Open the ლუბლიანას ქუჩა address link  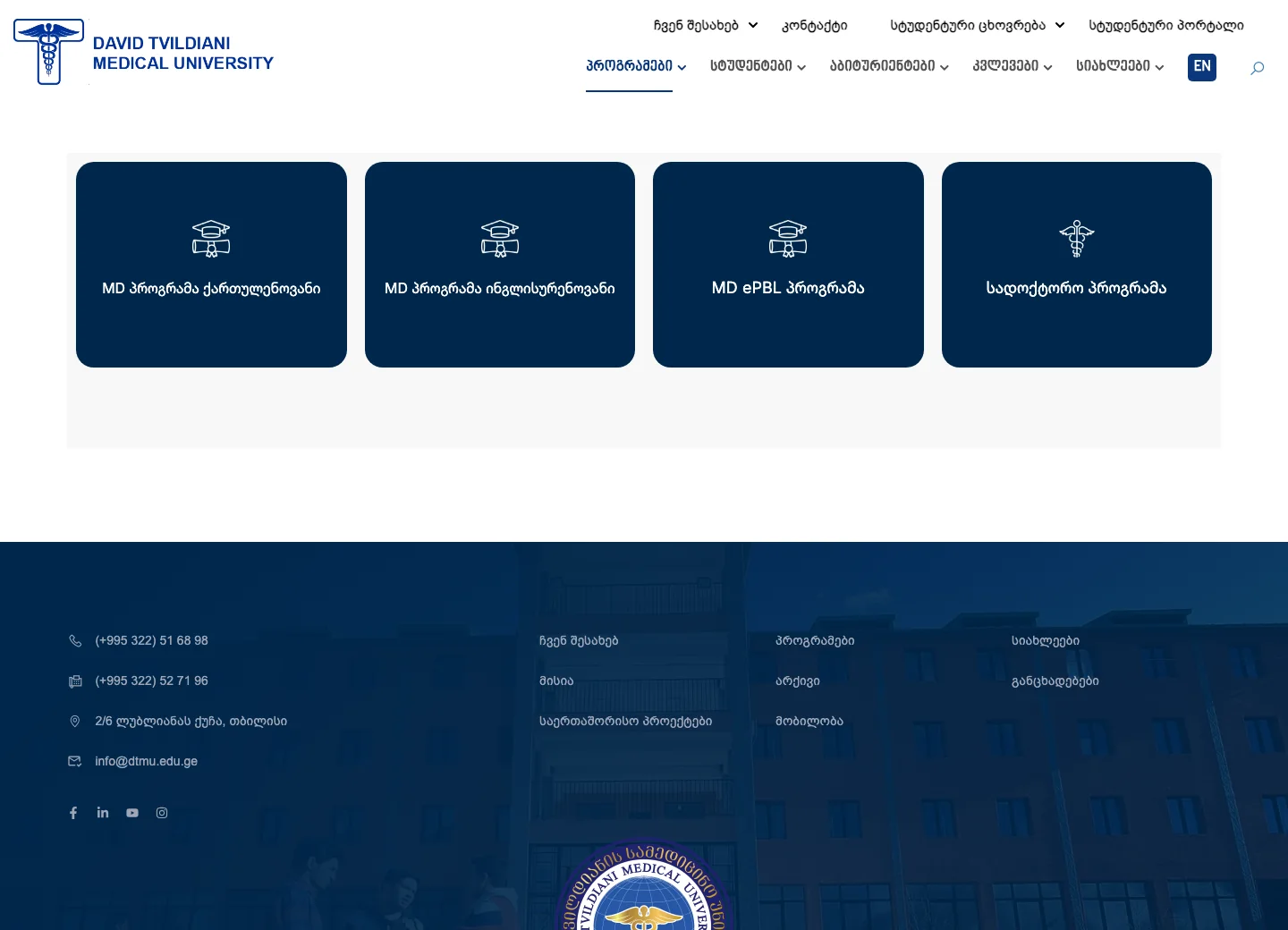pos(191,722)
